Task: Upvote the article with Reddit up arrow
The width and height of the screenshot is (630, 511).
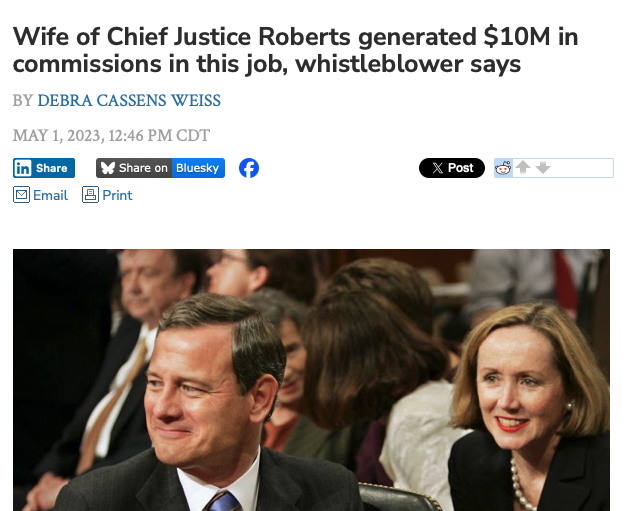Action: (x=523, y=167)
